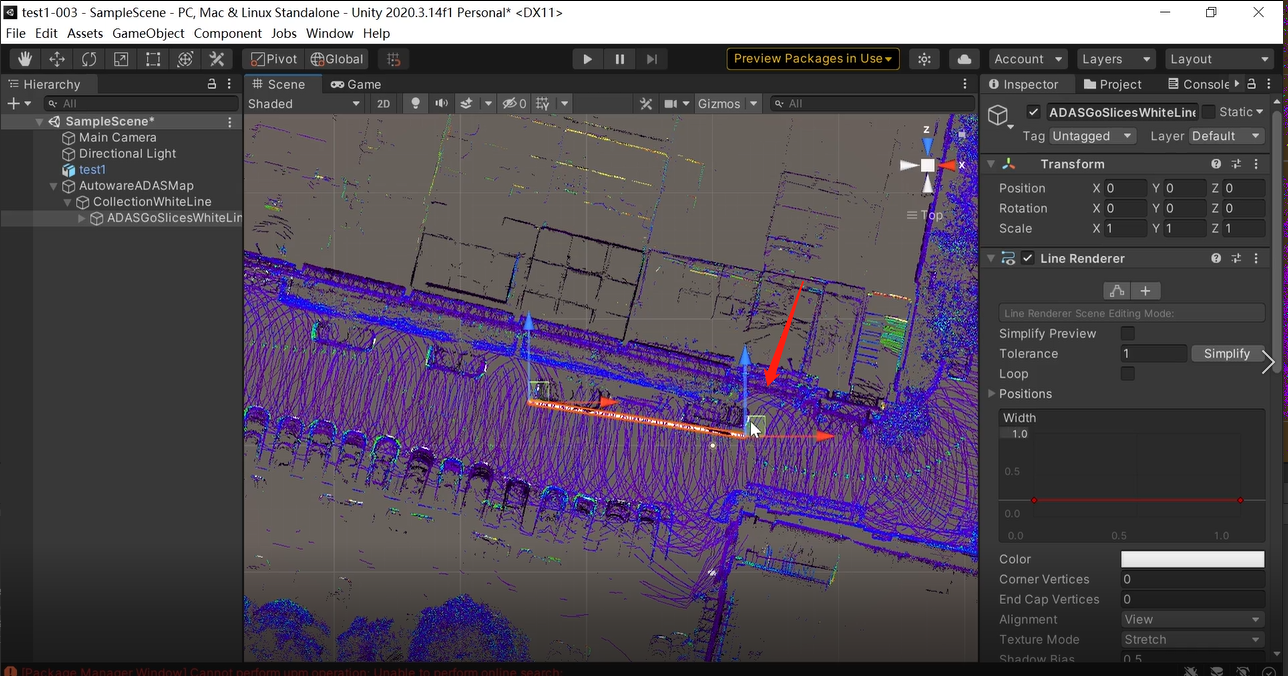Select the Rotate tool
Viewport: 1288px width, 676px height.
89,59
